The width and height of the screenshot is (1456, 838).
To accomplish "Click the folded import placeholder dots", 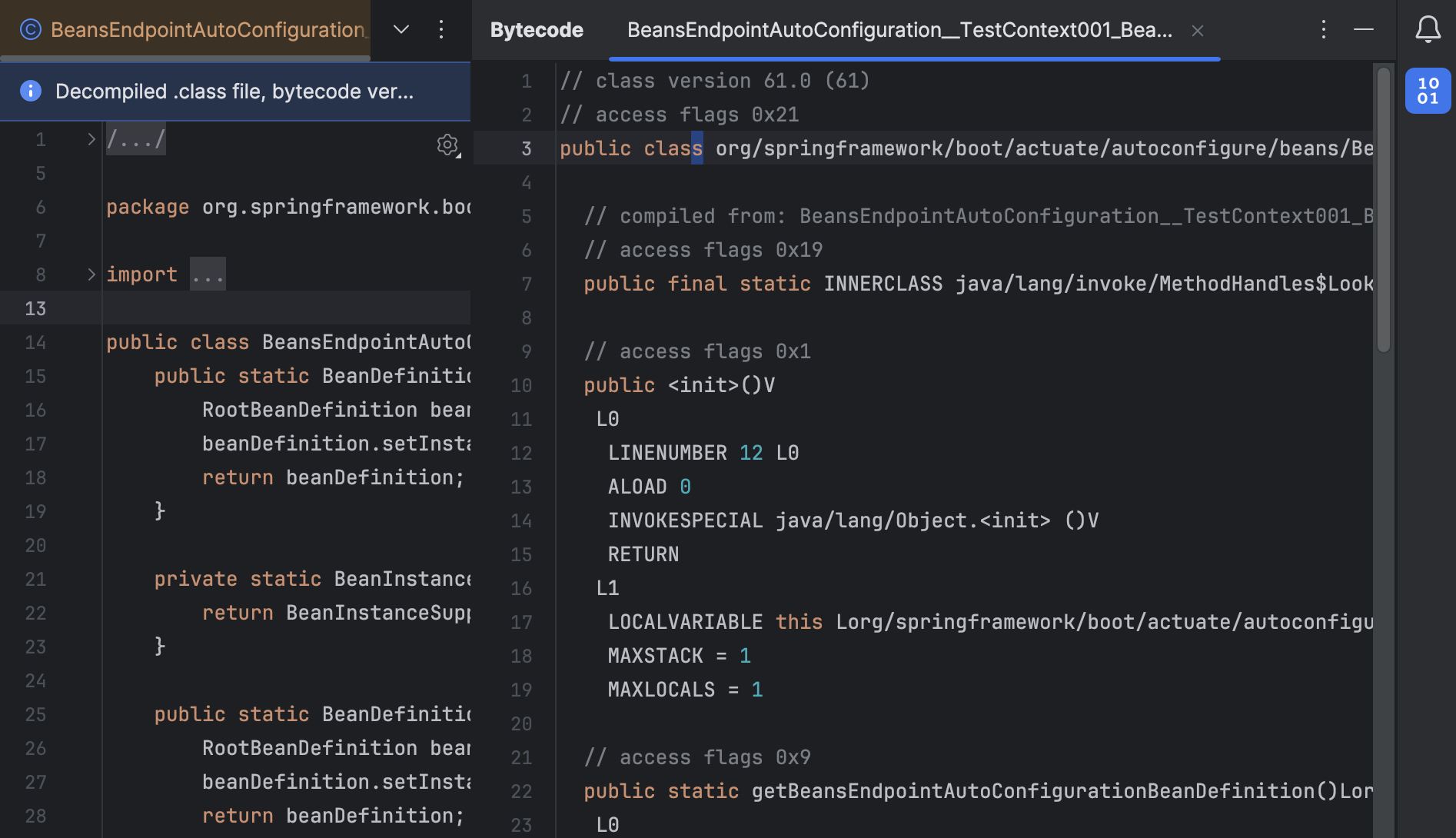I will (x=207, y=274).
